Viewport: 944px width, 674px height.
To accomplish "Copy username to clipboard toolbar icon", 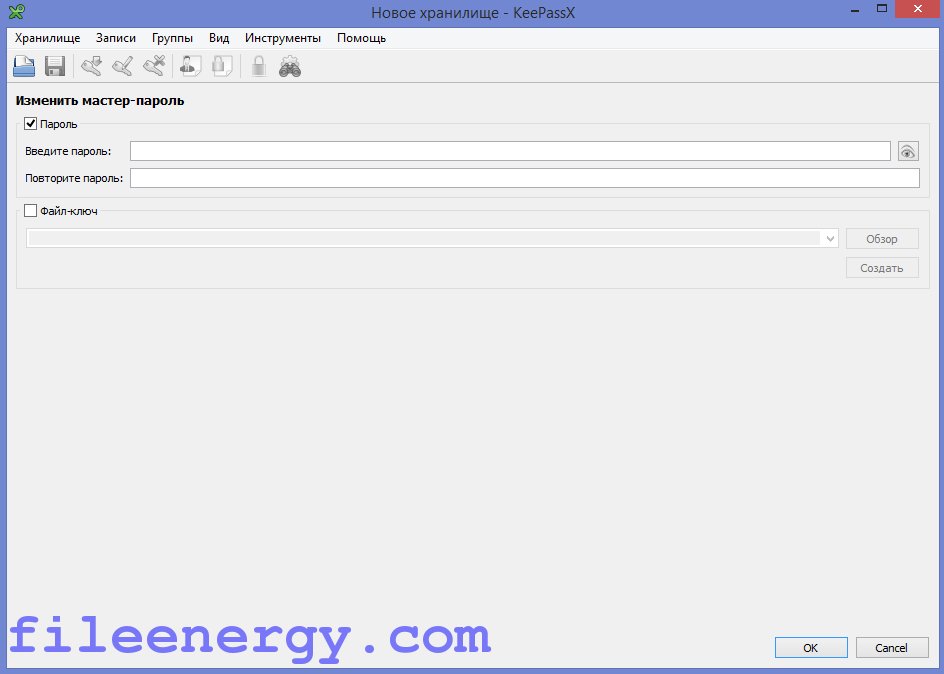I will tap(191, 66).
